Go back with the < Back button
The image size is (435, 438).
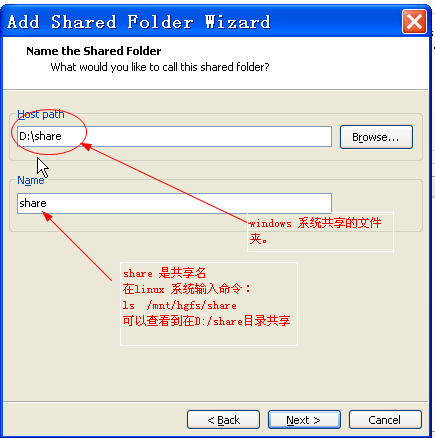click(x=223, y=420)
